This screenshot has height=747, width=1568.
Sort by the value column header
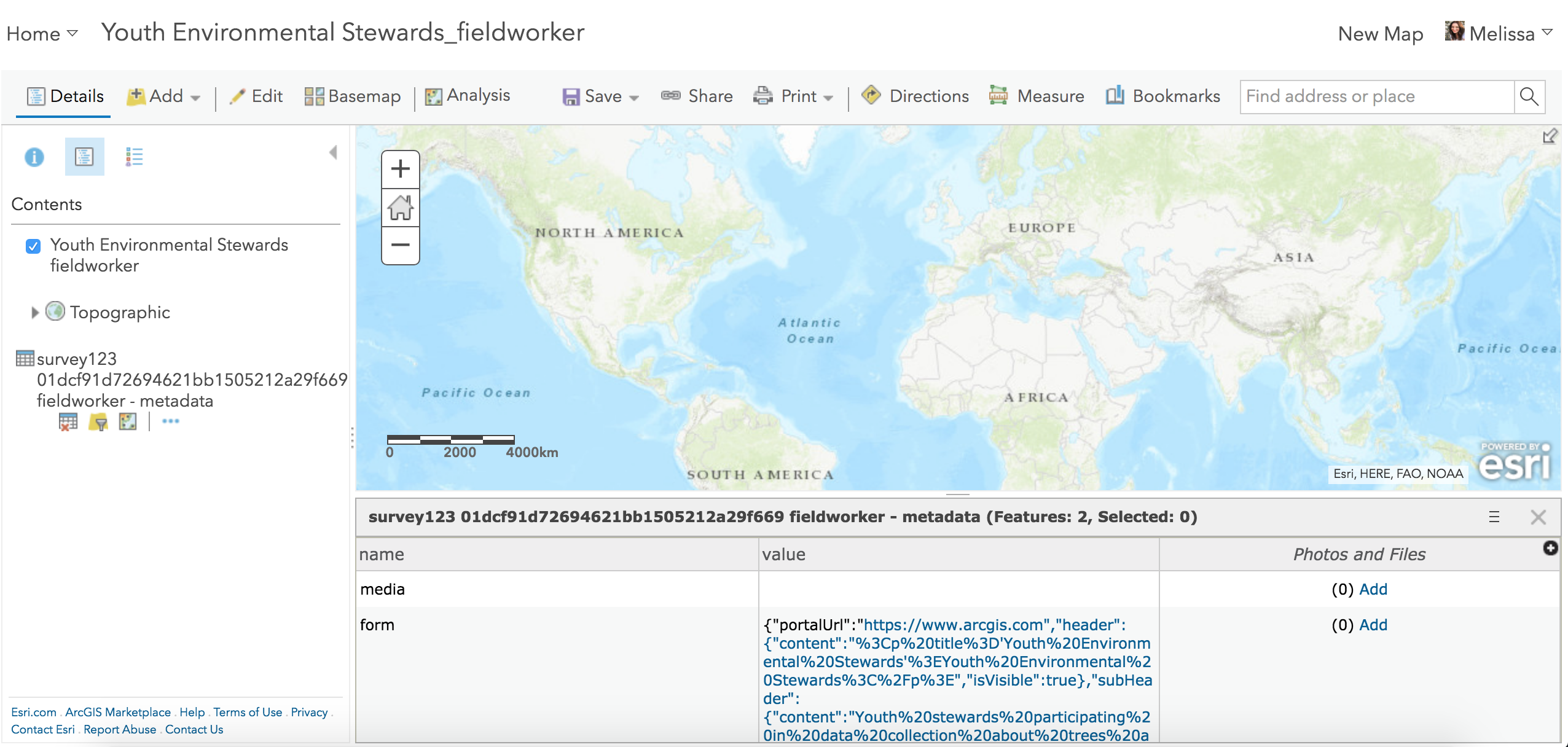[959, 554]
